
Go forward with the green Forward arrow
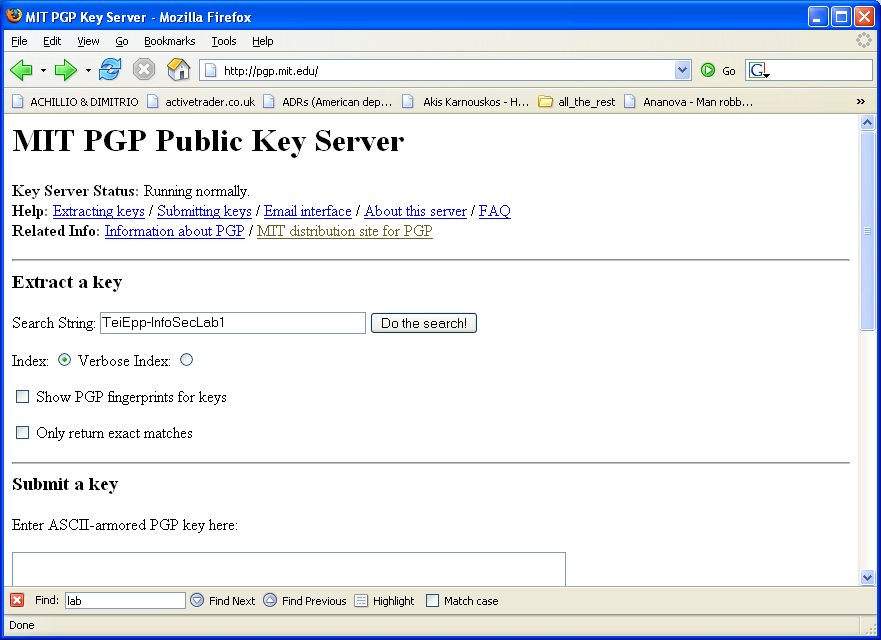click(66, 70)
